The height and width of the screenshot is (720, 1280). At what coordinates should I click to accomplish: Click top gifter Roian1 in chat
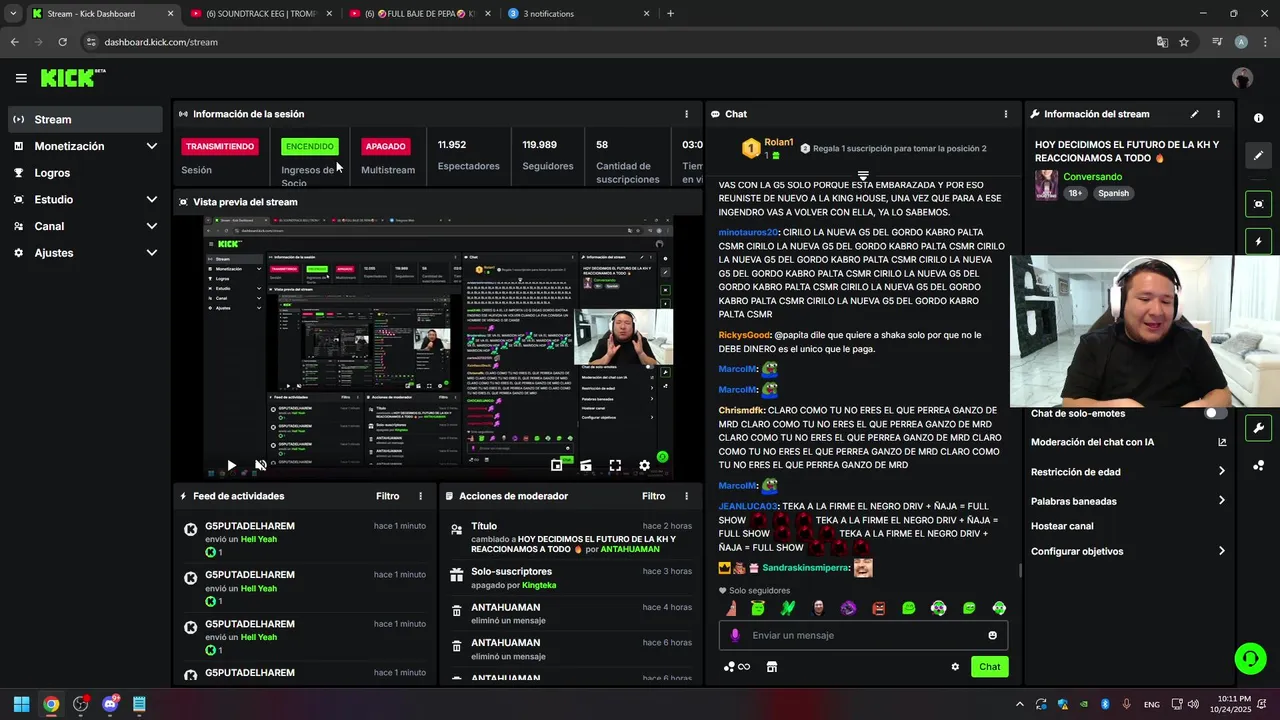pos(778,142)
